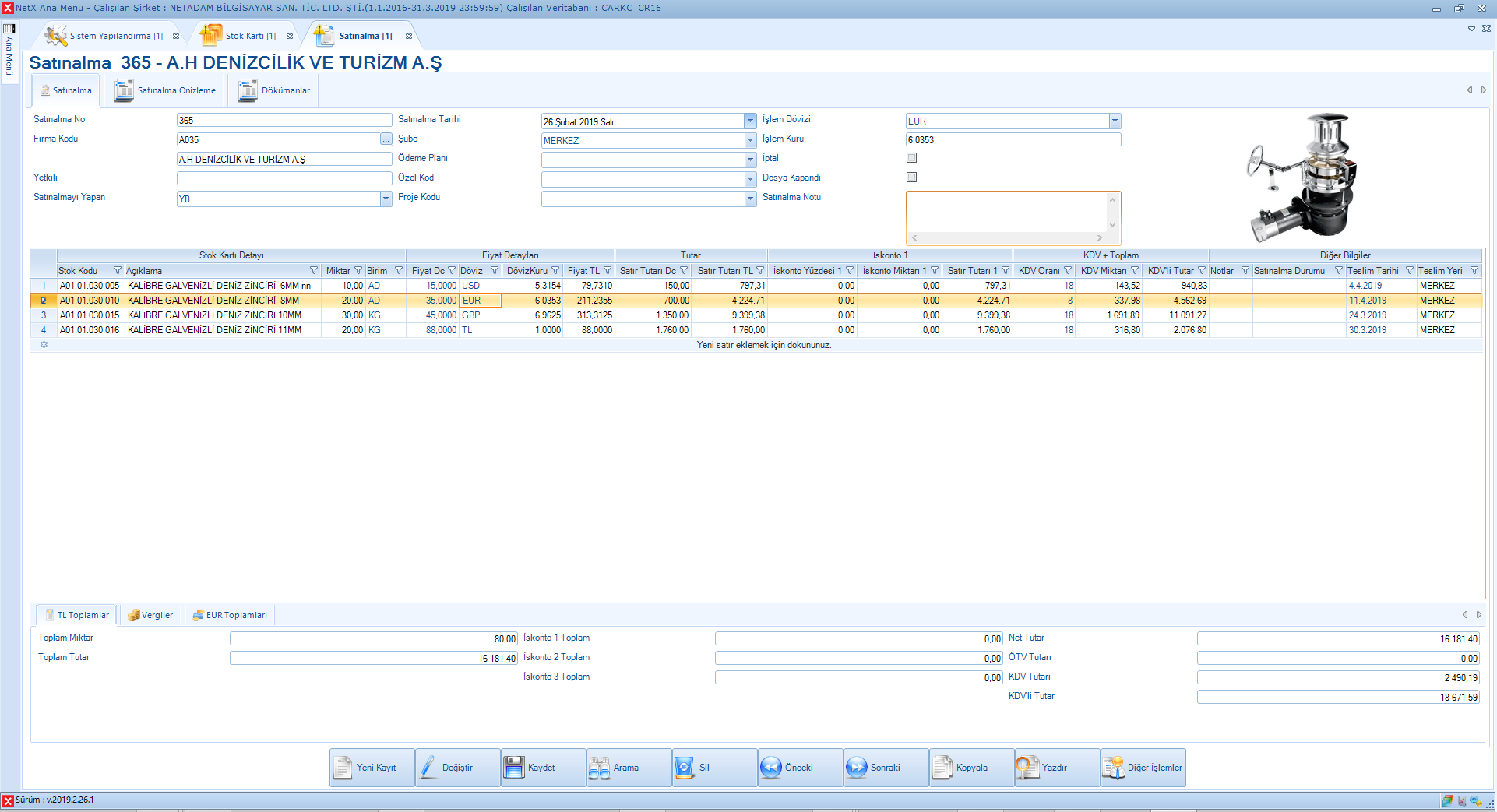
Task: Go to next record with Sonraki arrow
Action: click(856, 768)
